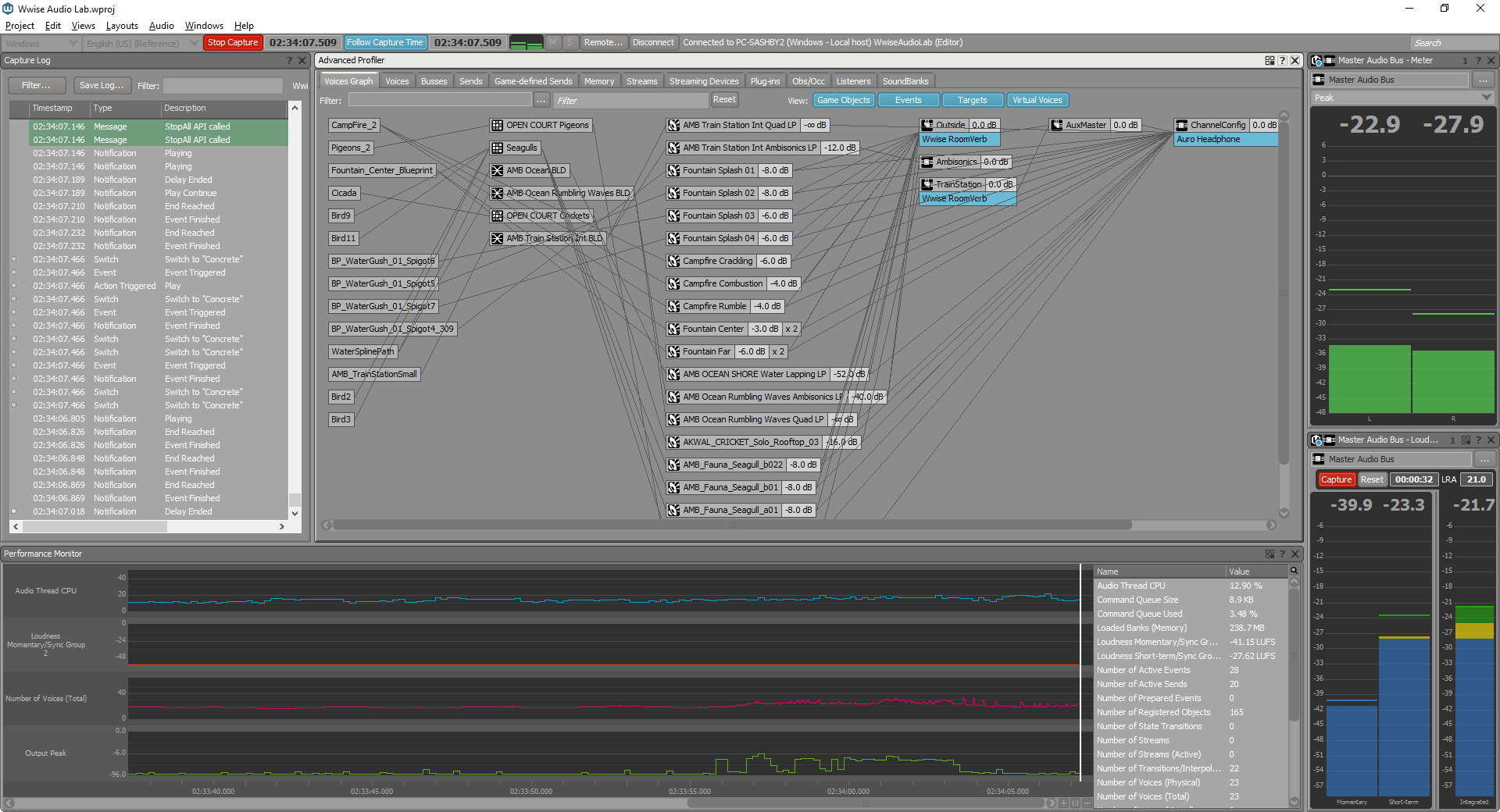The height and width of the screenshot is (812, 1500).
Task: Click the game object icon of Seagulls node
Action: [x=497, y=148]
